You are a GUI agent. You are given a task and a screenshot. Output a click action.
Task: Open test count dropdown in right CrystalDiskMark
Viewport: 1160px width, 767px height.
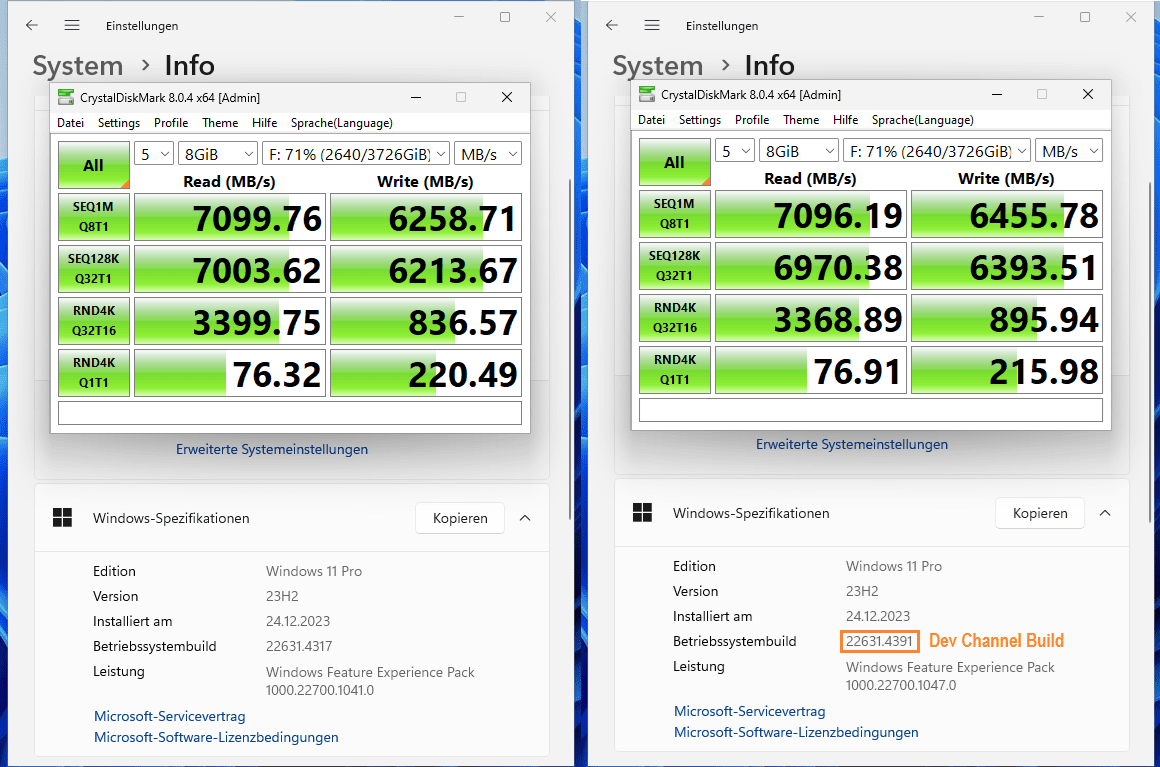[x=735, y=151]
